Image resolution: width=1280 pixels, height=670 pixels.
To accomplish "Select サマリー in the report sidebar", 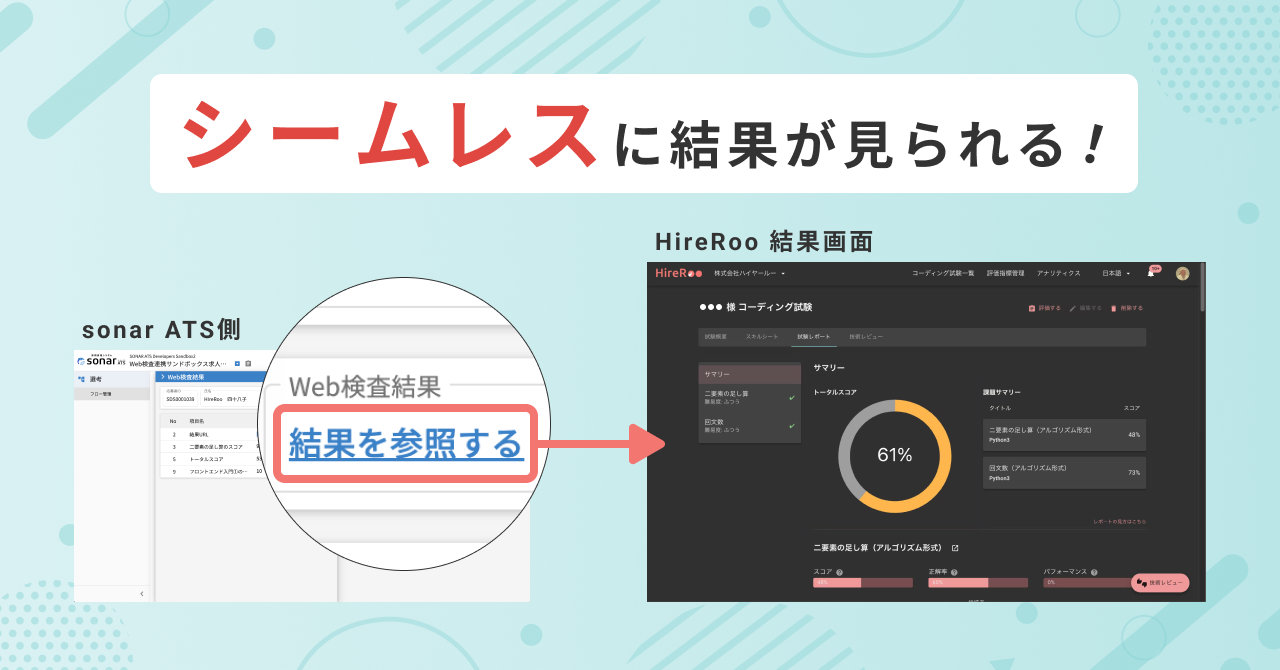I will (x=749, y=374).
